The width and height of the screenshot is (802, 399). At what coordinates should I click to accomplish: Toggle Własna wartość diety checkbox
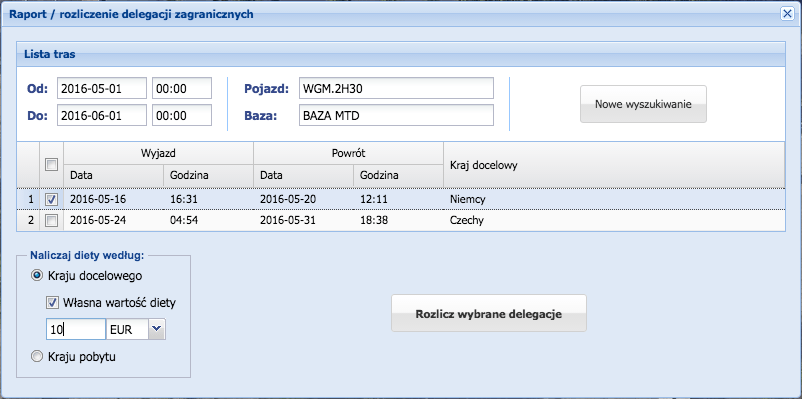click(52, 303)
